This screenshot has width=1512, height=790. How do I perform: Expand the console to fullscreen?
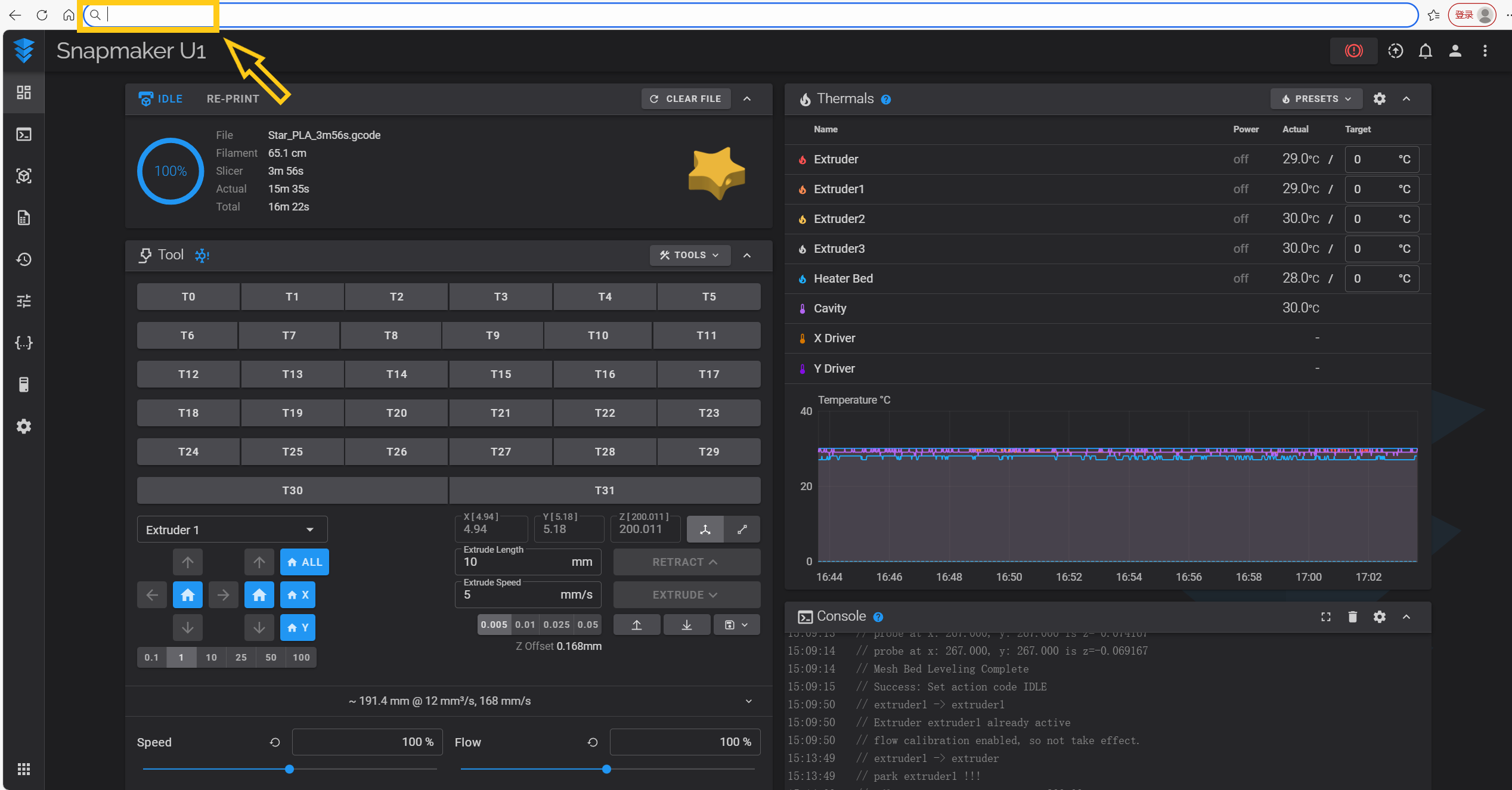pos(1325,616)
